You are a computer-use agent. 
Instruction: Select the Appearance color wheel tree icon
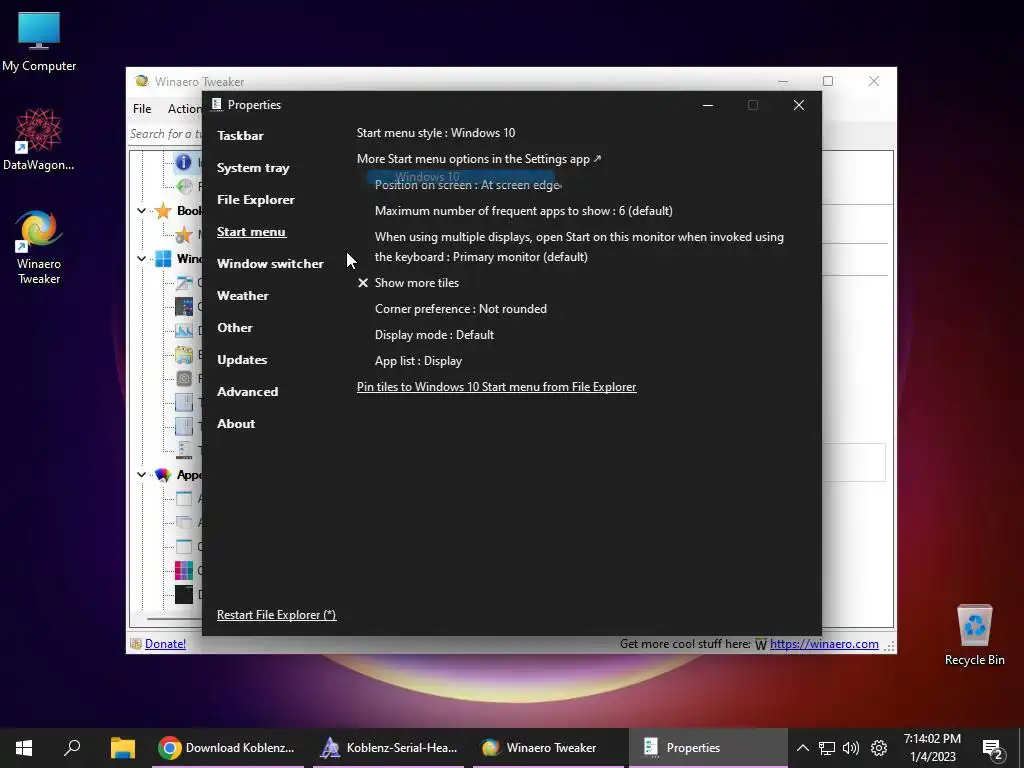[163, 475]
